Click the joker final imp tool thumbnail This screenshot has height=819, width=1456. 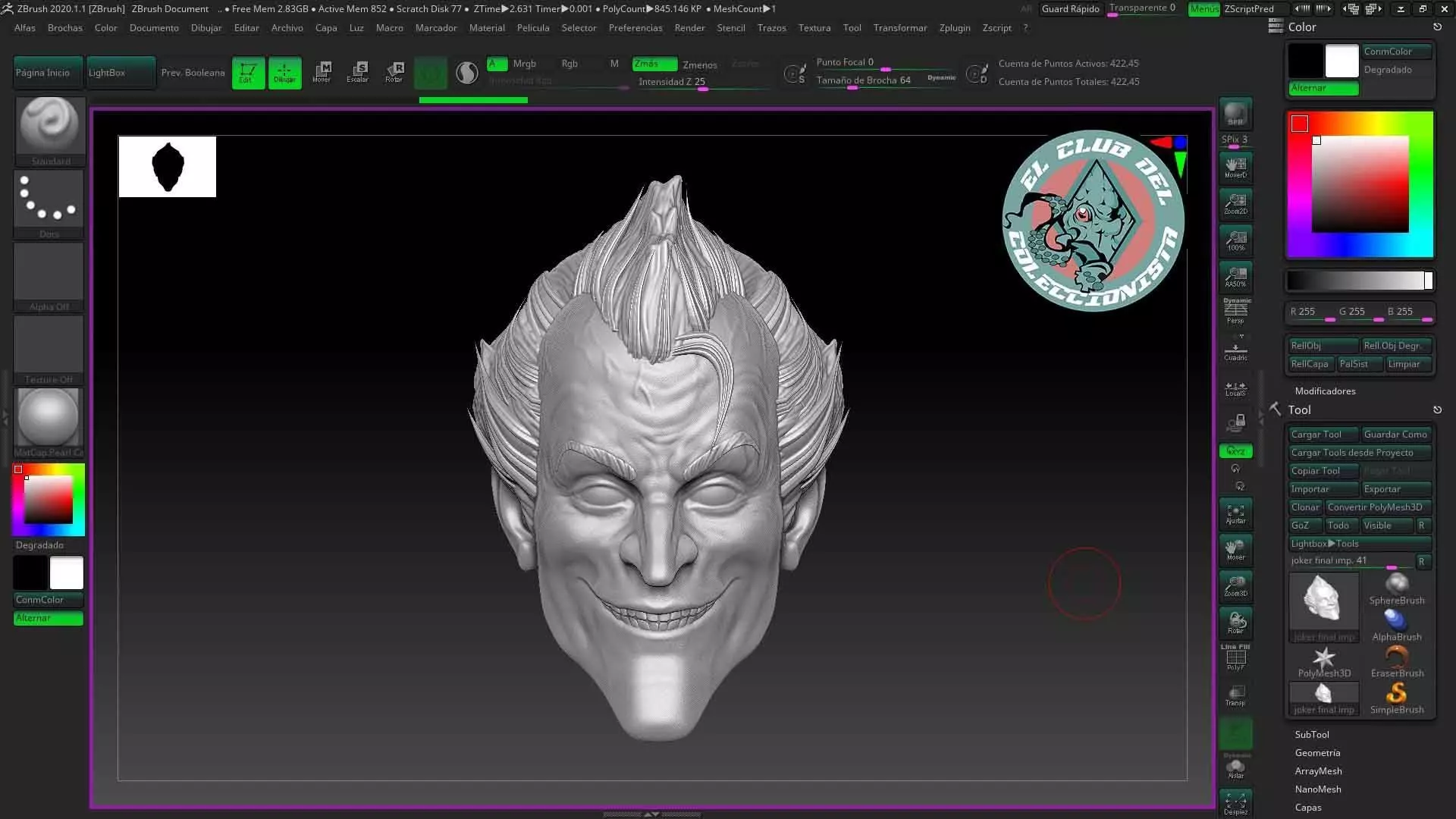click(1324, 607)
